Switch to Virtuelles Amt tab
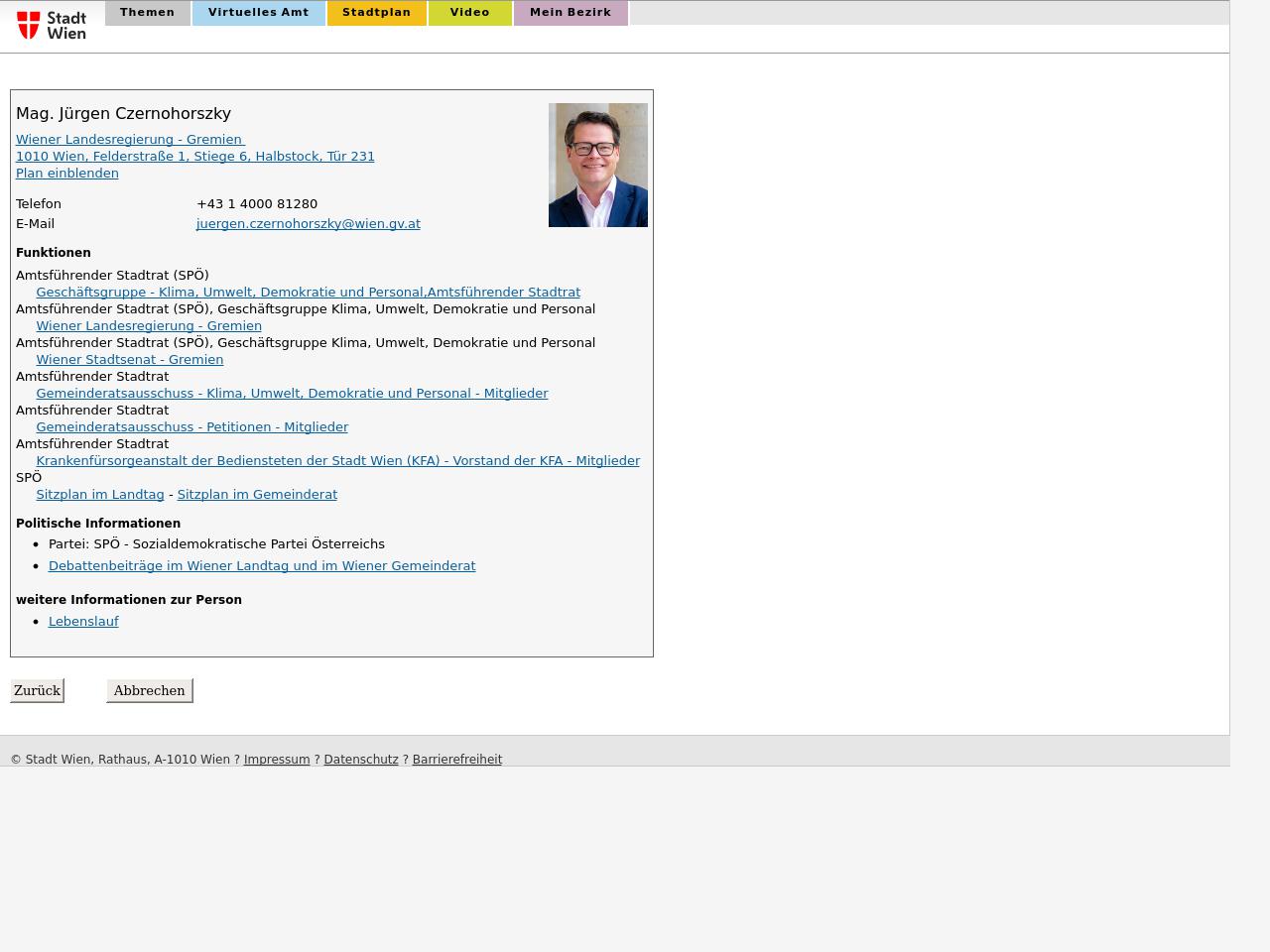Image resolution: width=1270 pixels, height=952 pixels. tap(258, 13)
